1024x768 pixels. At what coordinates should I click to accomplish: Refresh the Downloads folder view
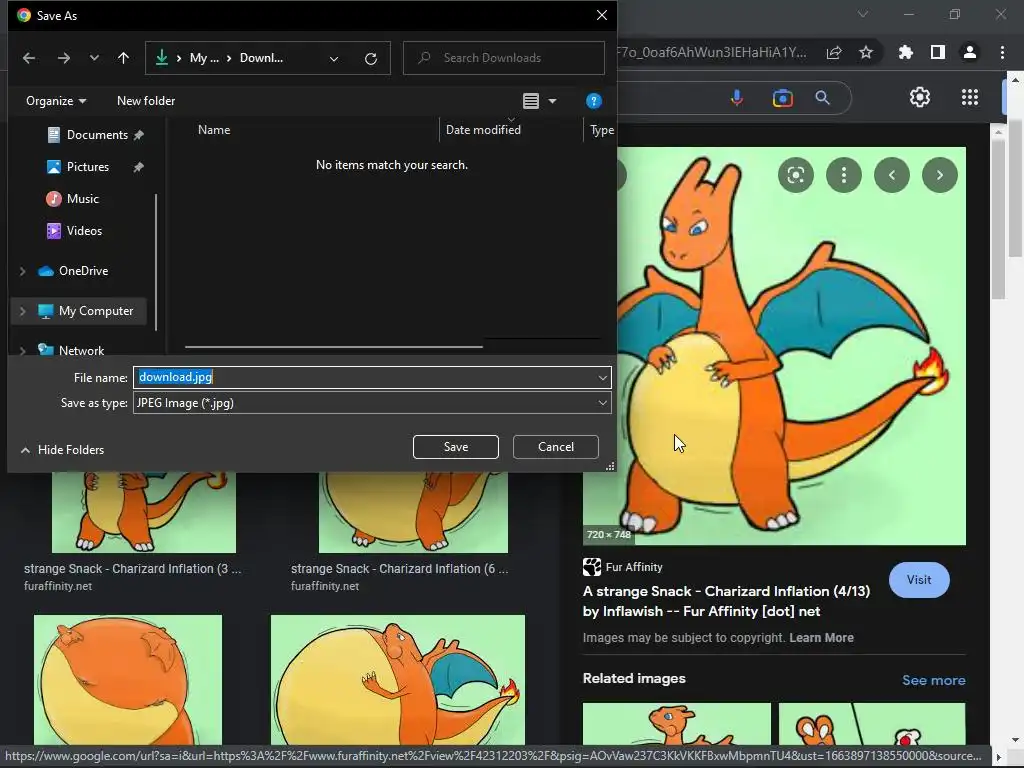371,59
